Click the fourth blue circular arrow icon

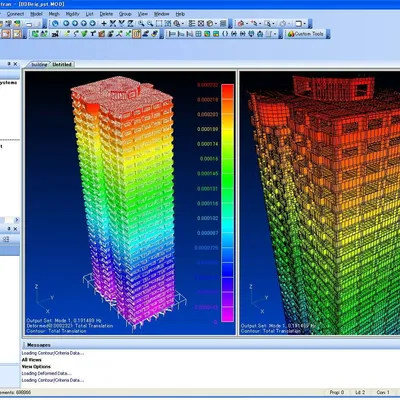[93, 23]
